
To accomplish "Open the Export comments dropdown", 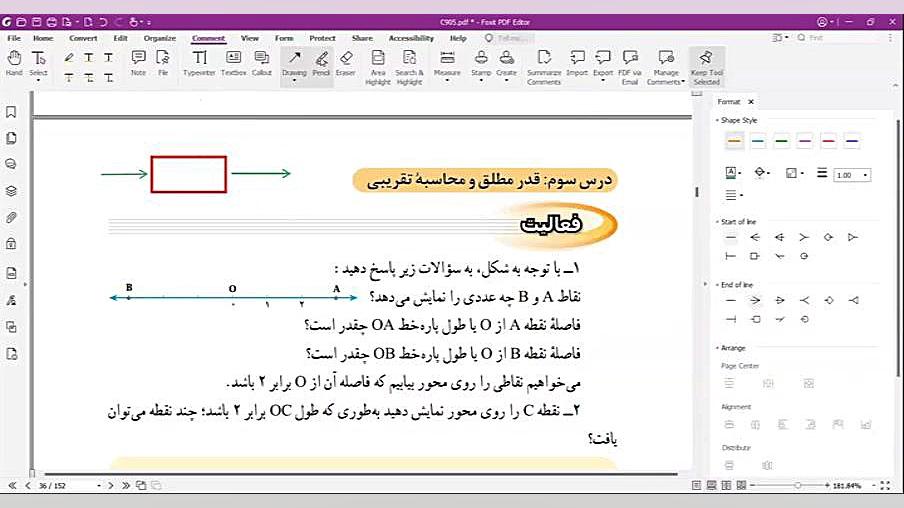I will 602,80.
